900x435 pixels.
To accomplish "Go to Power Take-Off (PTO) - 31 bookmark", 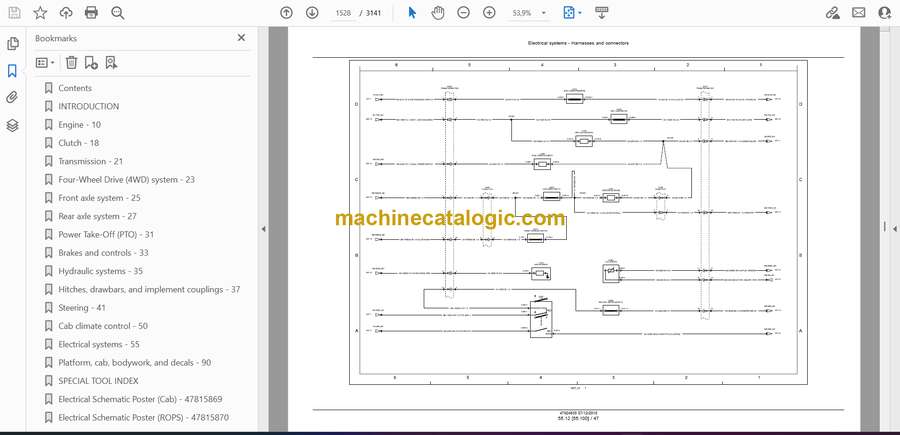I will (x=106, y=234).
